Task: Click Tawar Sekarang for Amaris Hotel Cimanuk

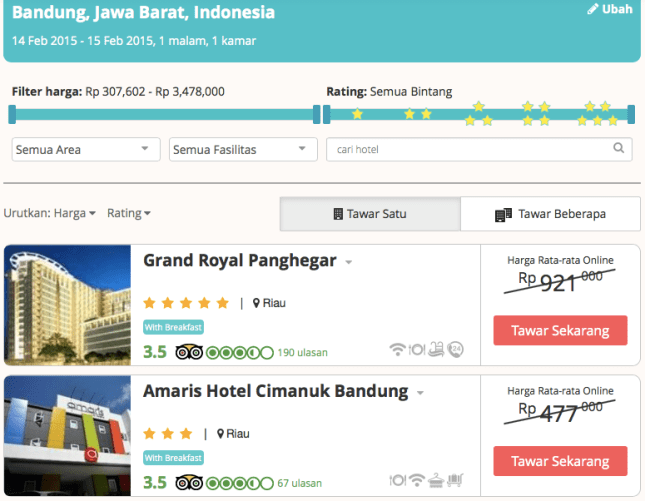Action: 560,461
